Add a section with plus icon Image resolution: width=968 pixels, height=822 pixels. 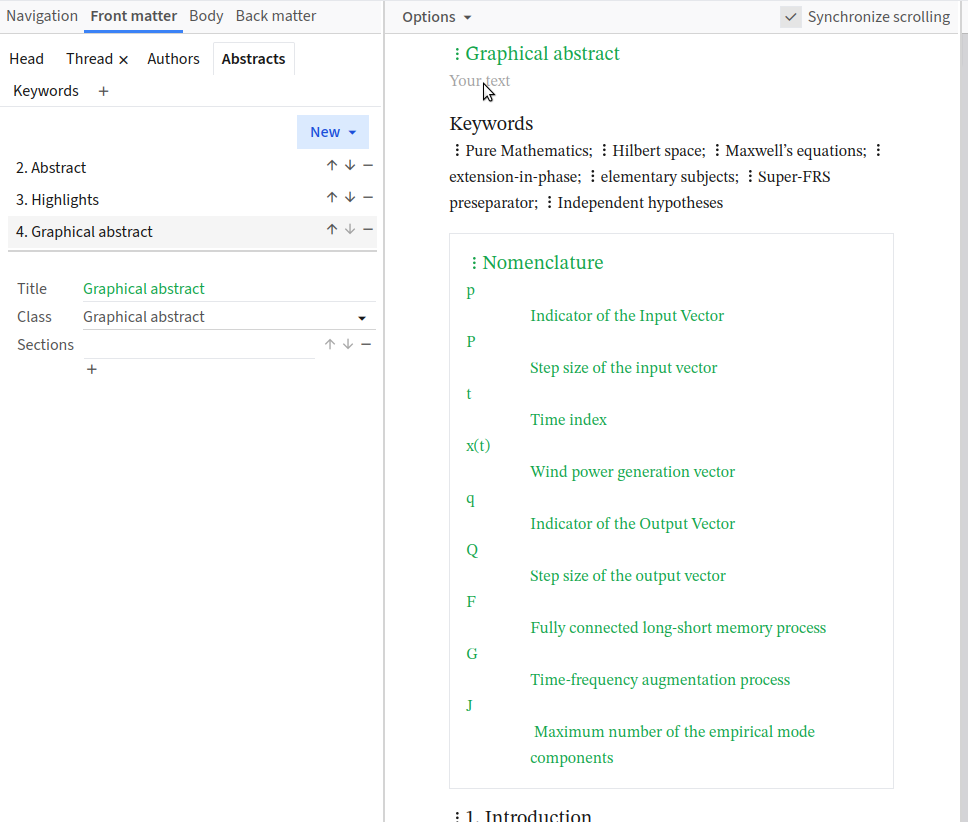click(92, 370)
